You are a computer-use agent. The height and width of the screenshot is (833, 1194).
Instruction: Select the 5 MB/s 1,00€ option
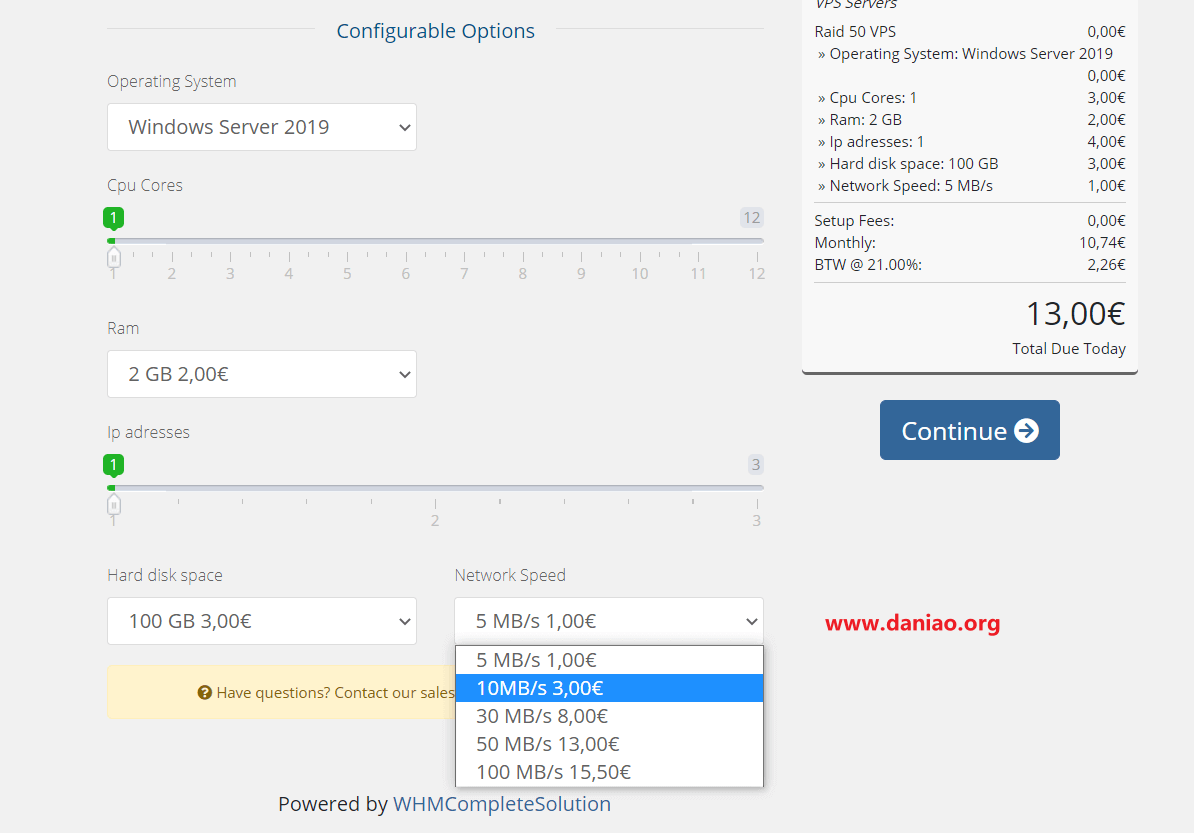609,660
